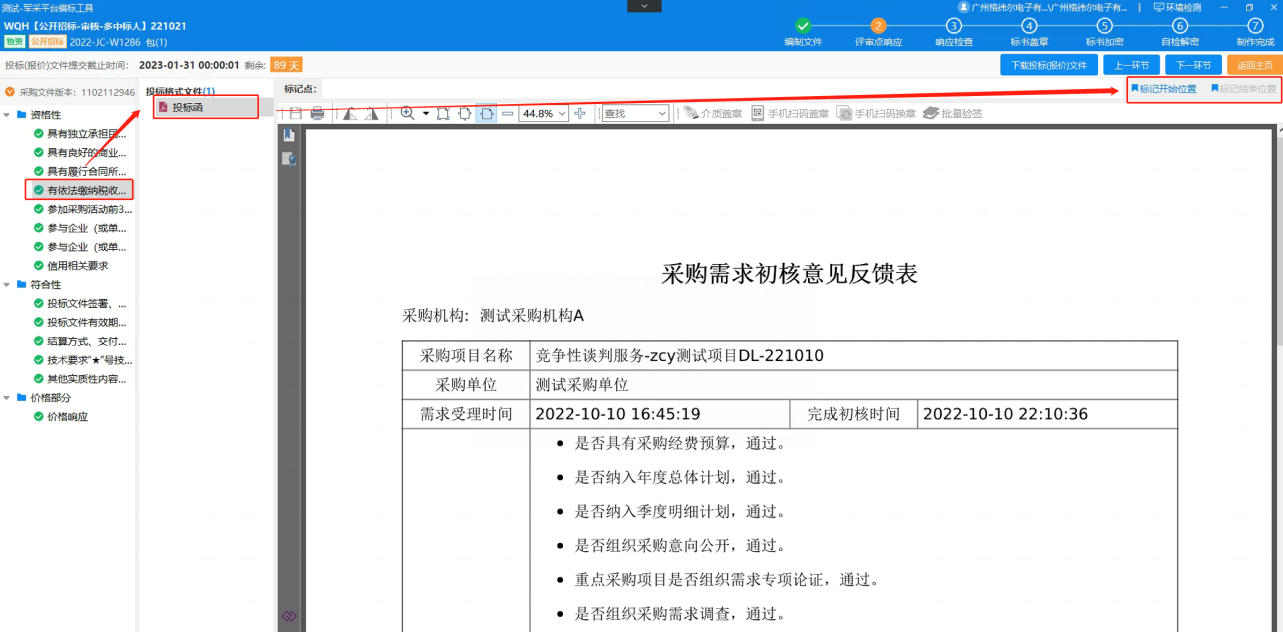
Task: Select tree item 具有履行合同所...
Action: (81, 172)
